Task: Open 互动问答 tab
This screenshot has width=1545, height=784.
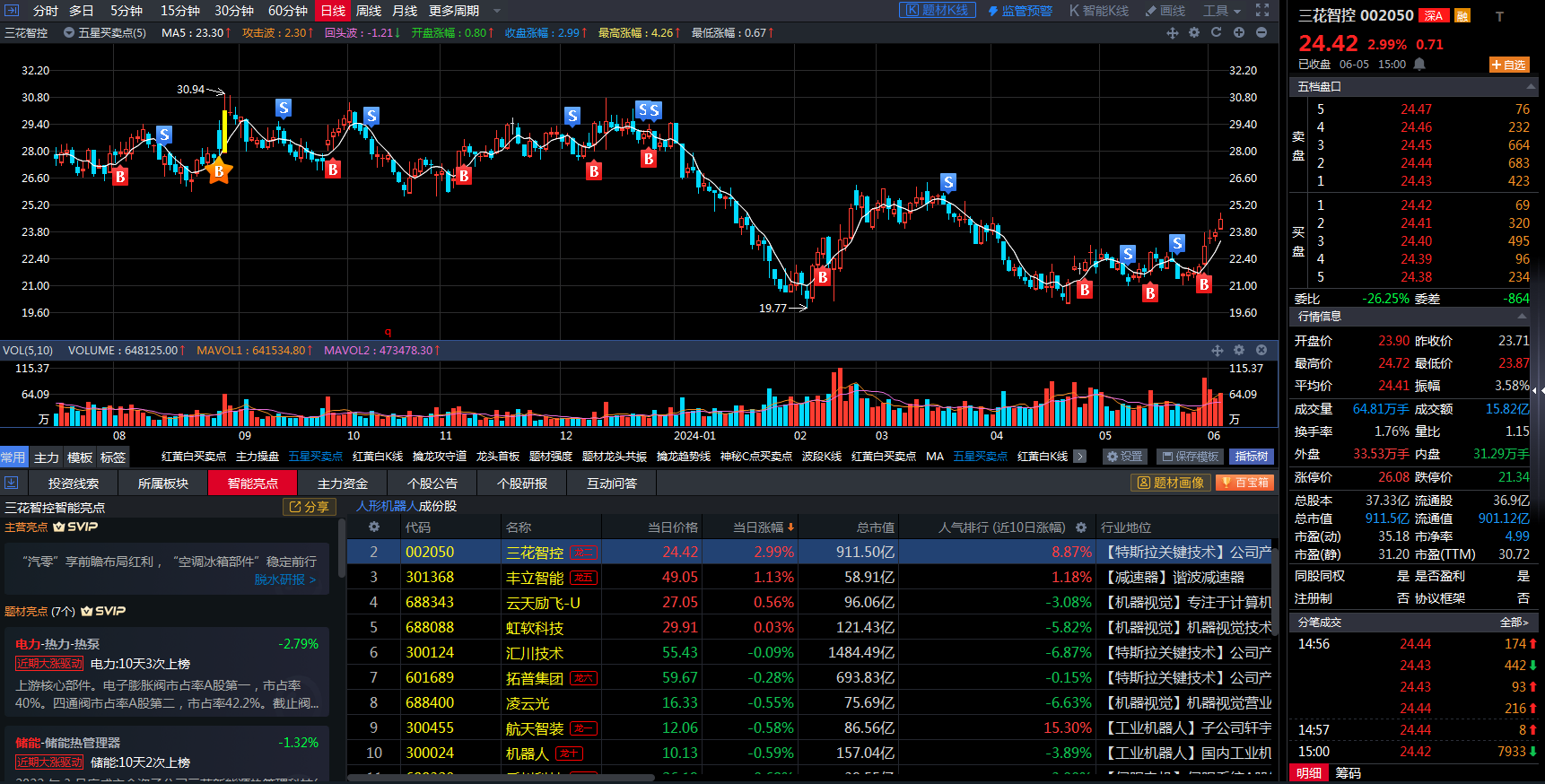Action: [x=612, y=483]
